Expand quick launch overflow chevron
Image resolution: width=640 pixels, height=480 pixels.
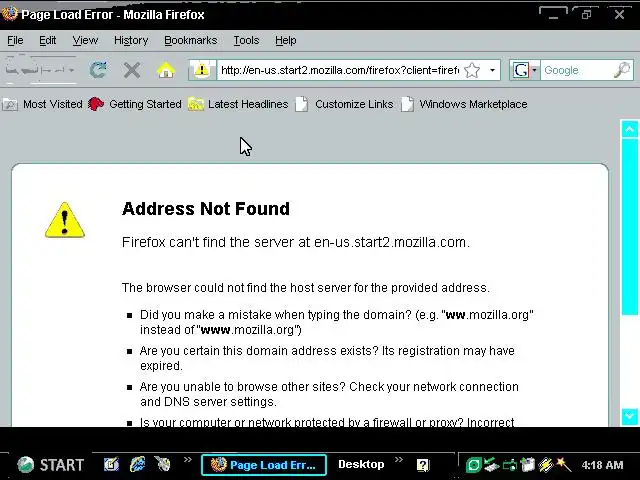(x=188, y=460)
